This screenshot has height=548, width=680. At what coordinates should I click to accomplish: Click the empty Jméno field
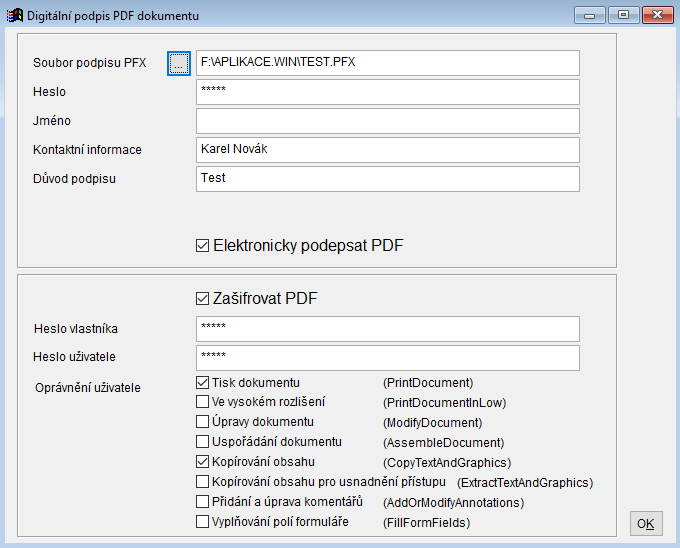tap(388, 121)
